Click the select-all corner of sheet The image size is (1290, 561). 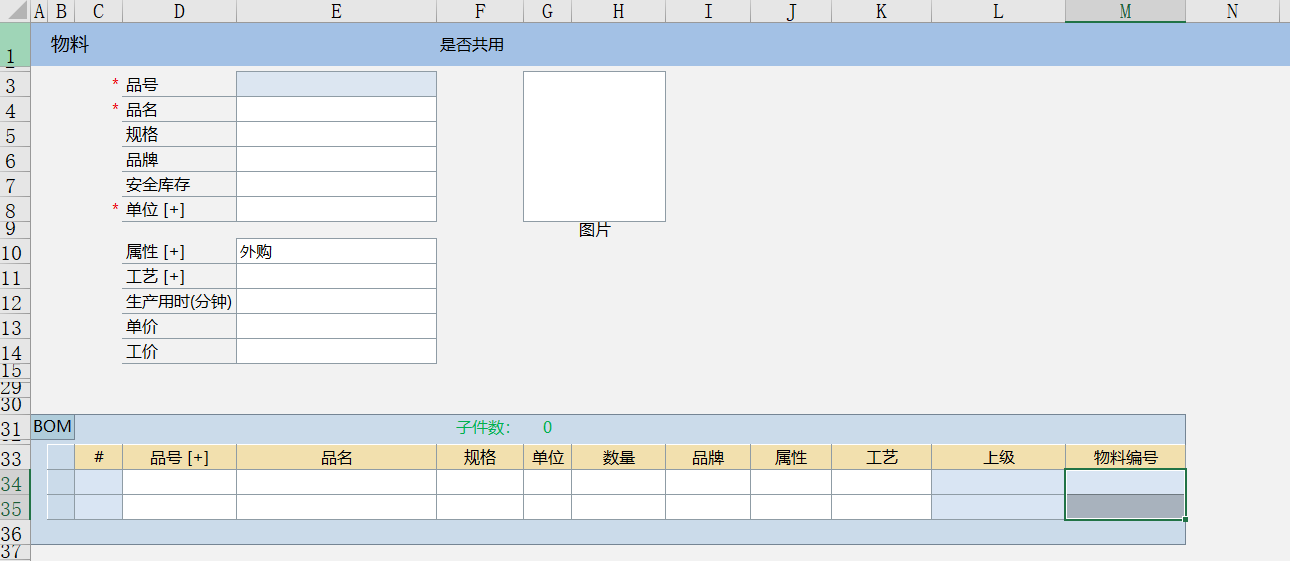pyautogui.click(x=15, y=11)
